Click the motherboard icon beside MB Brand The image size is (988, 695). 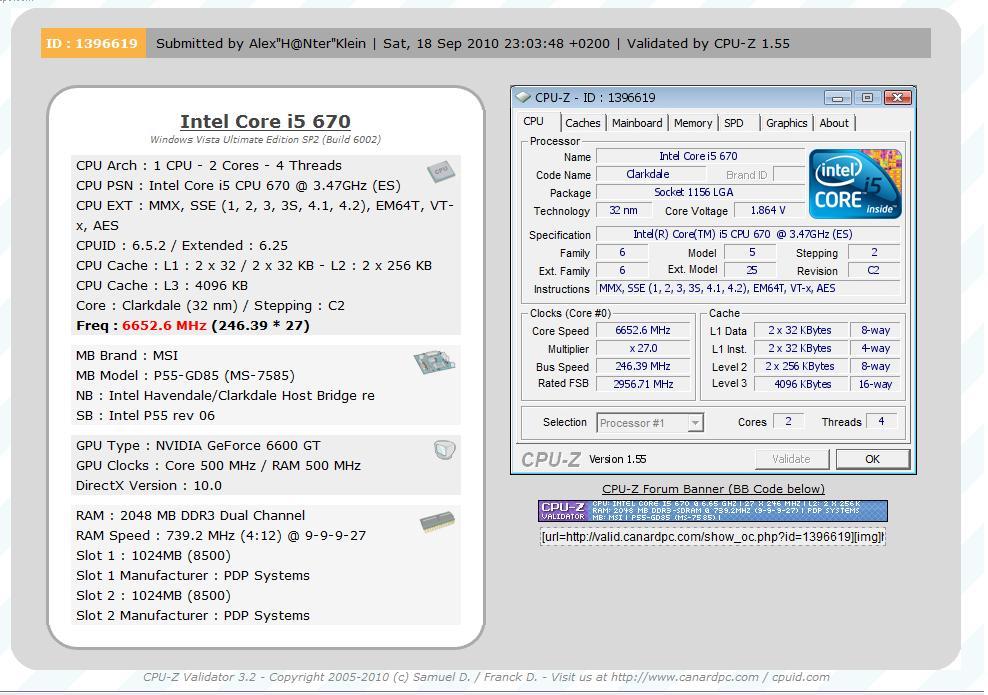tap(434, 362)
